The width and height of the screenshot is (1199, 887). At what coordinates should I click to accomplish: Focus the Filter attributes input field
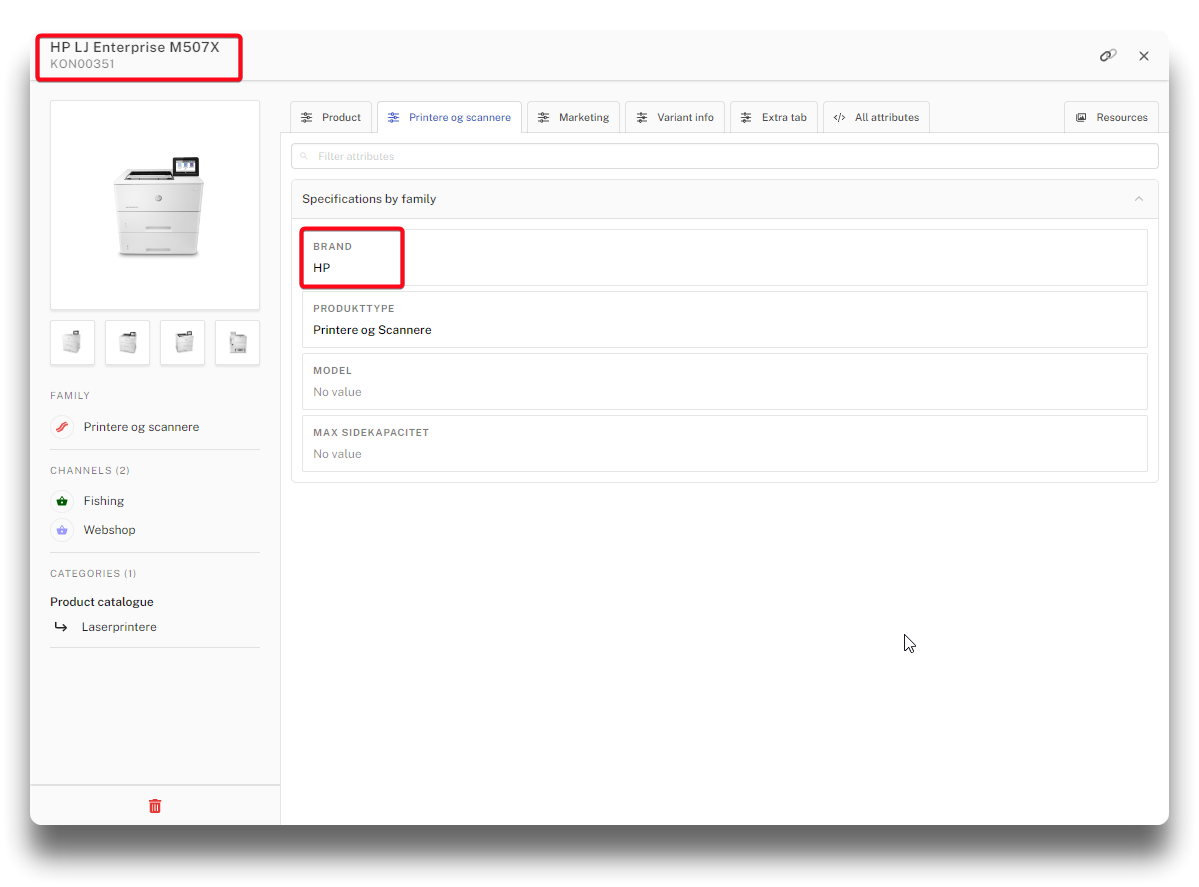pyautogui.click(x=725, y=156)
